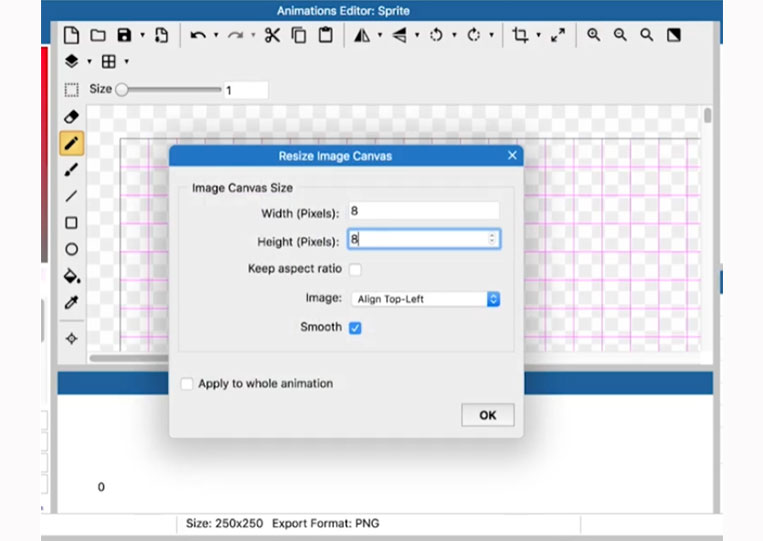Screen dimensions: 763x541
Task: Zoom in on the canvas
Action: point(594,35)
